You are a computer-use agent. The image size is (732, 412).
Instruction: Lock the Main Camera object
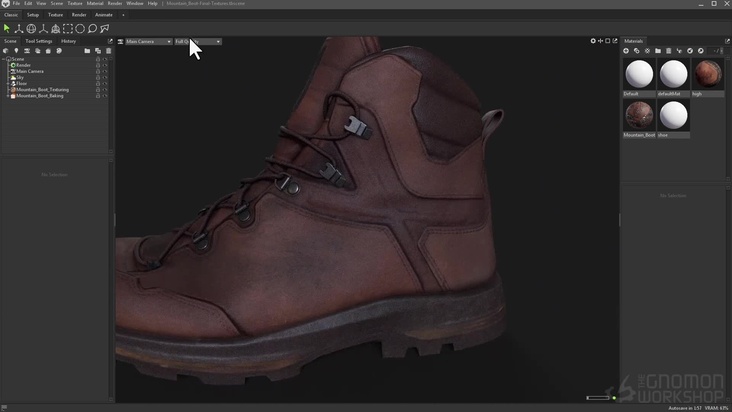98,71
